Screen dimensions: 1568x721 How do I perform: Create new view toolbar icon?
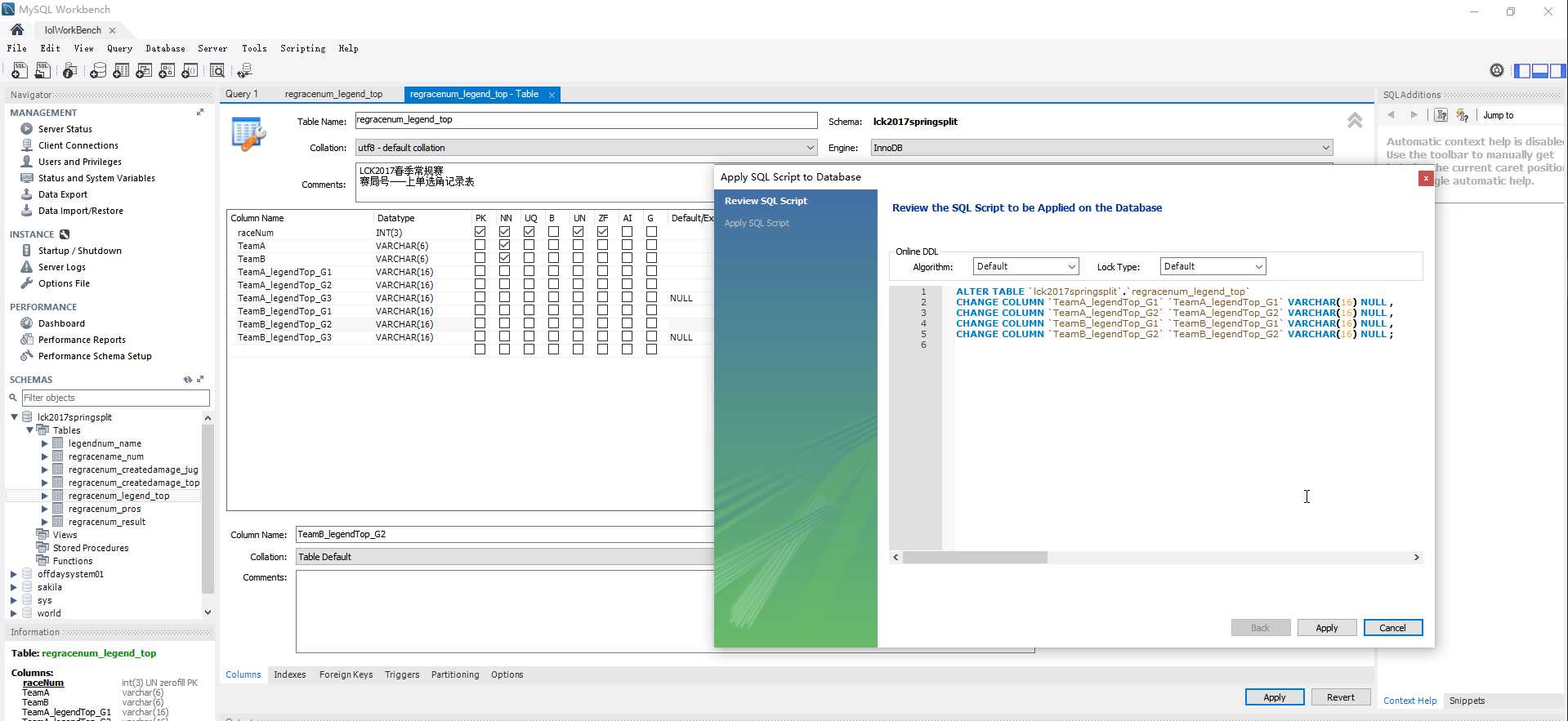pyautogui.click(x=144, y=71)
